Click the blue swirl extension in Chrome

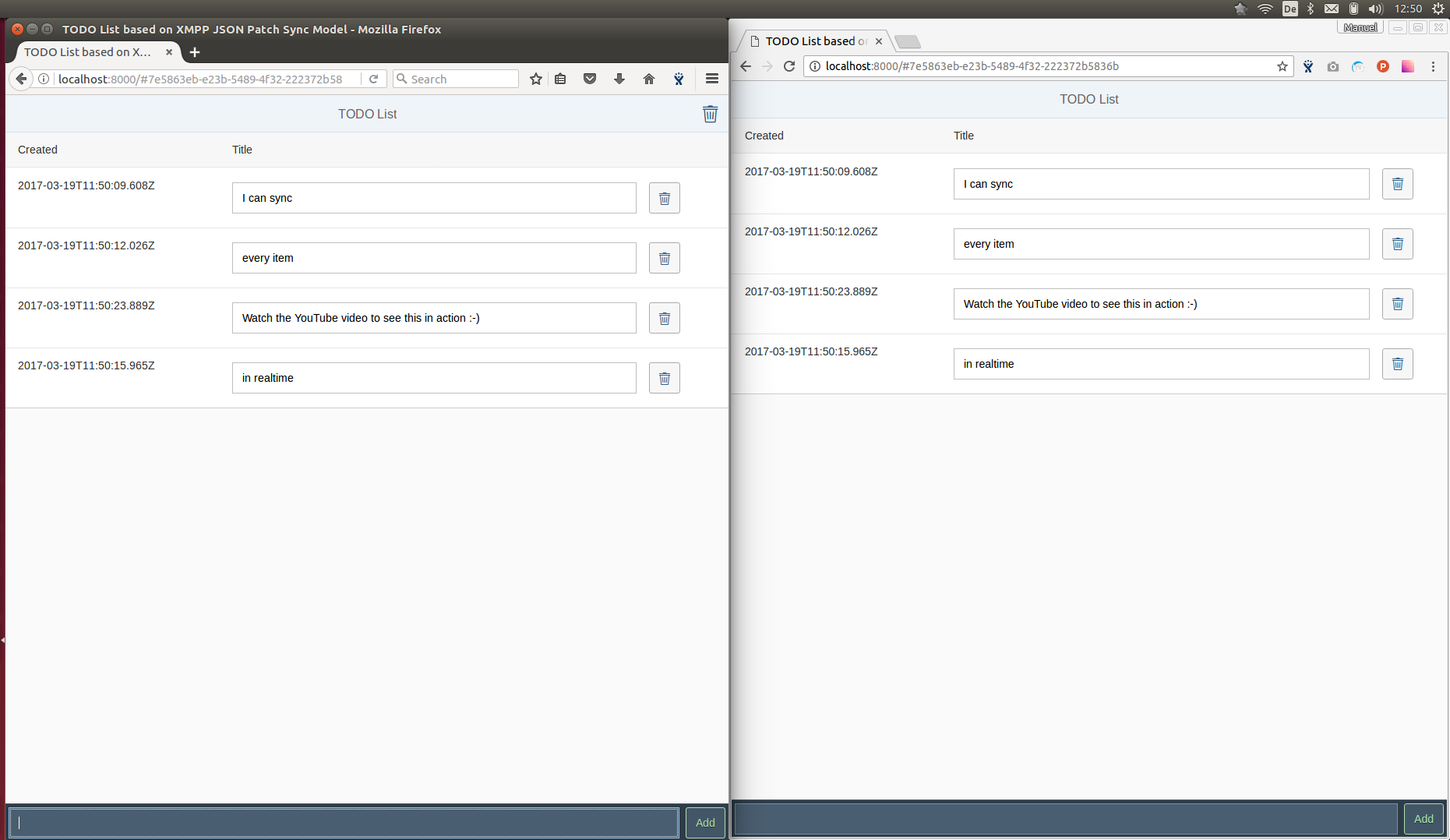coord(1358,66)
